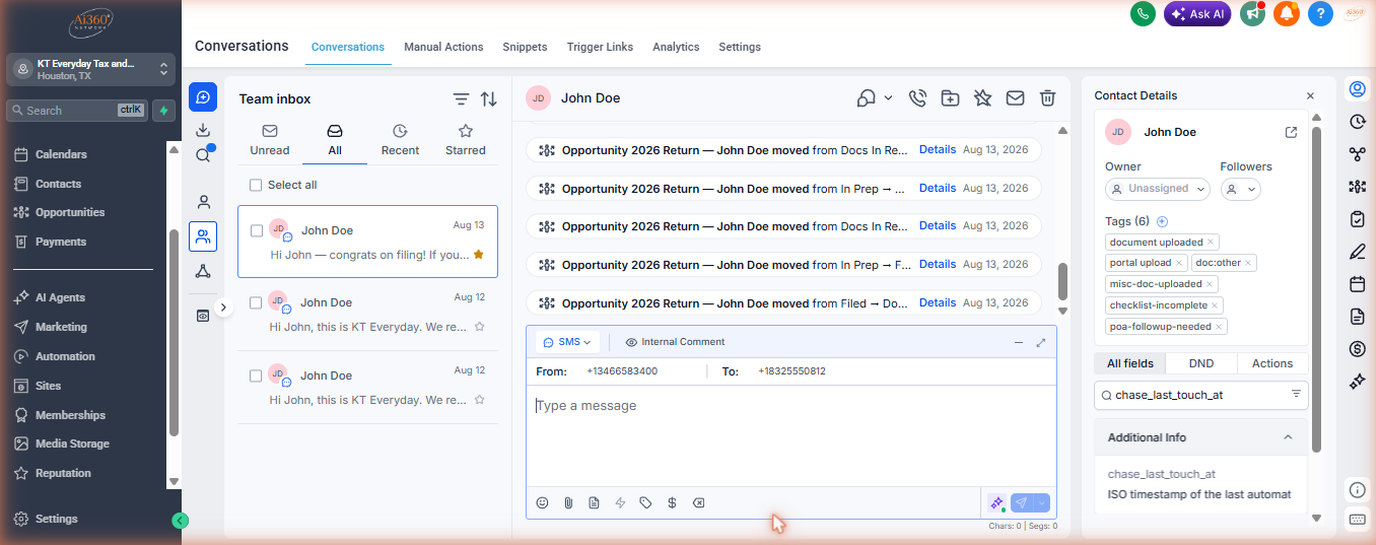Open the John Doe contact in new window
This screenshot has width=1376, height=545.
coord(1291,132)
